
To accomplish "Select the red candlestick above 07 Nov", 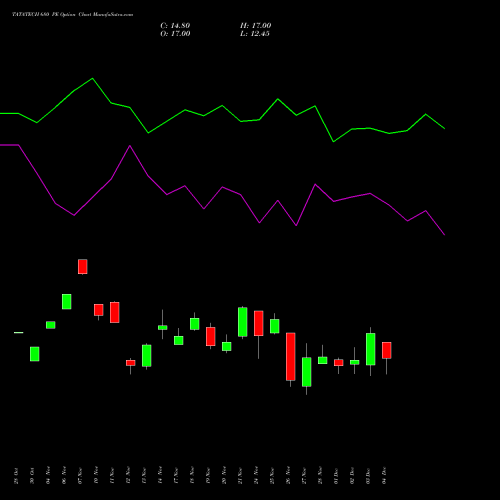I will (x=83, y=267).
